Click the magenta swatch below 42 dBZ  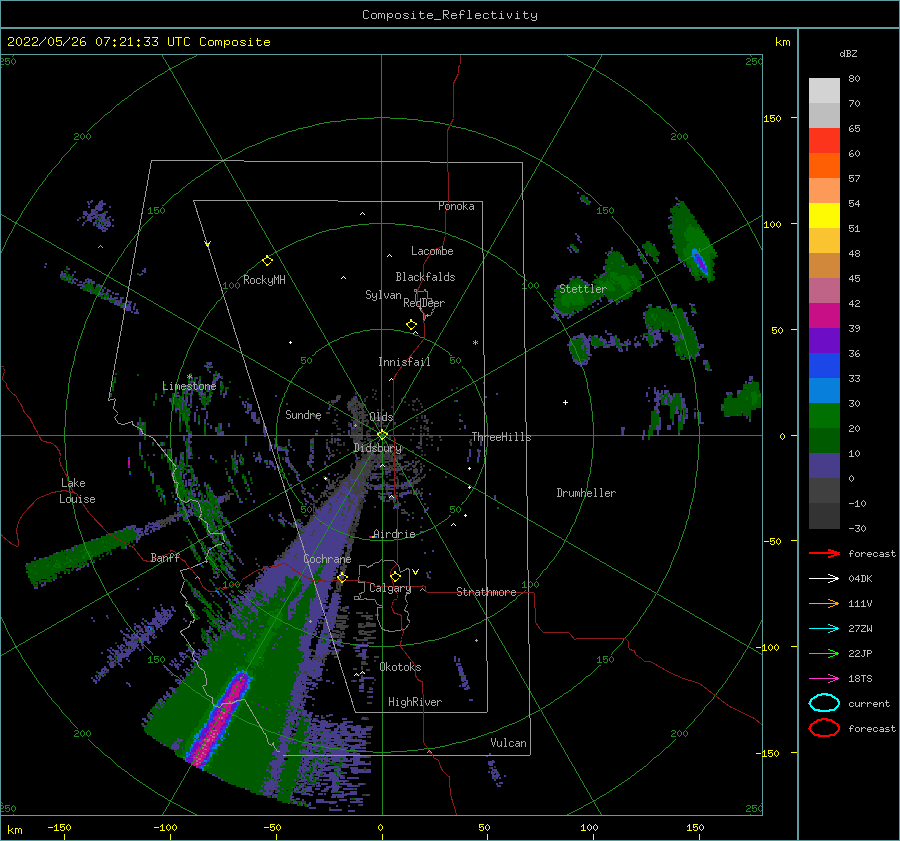click(824, 316)
